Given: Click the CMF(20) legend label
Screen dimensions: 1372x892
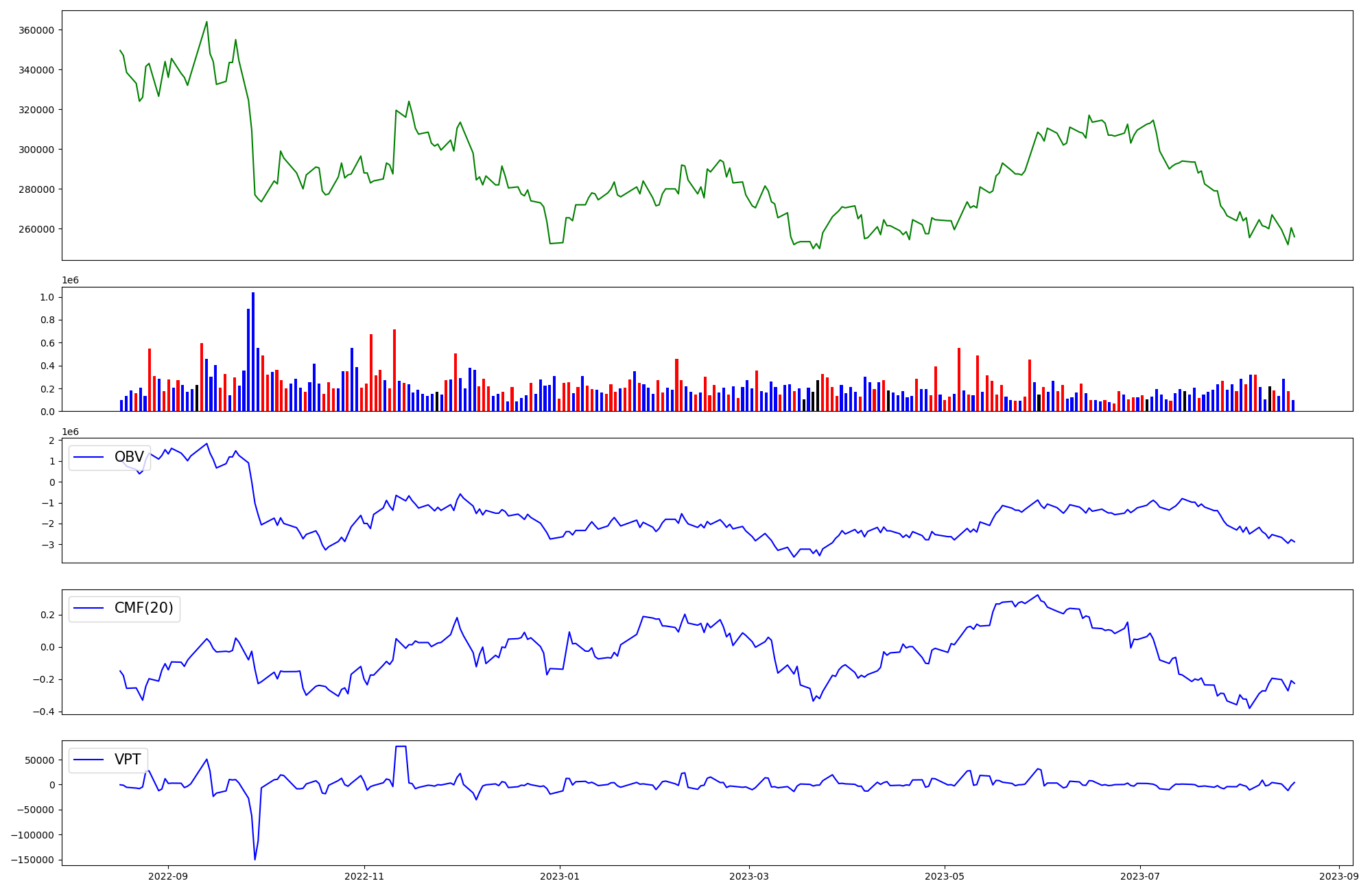Looking at the screenshot, I should [x=143, y=608].
